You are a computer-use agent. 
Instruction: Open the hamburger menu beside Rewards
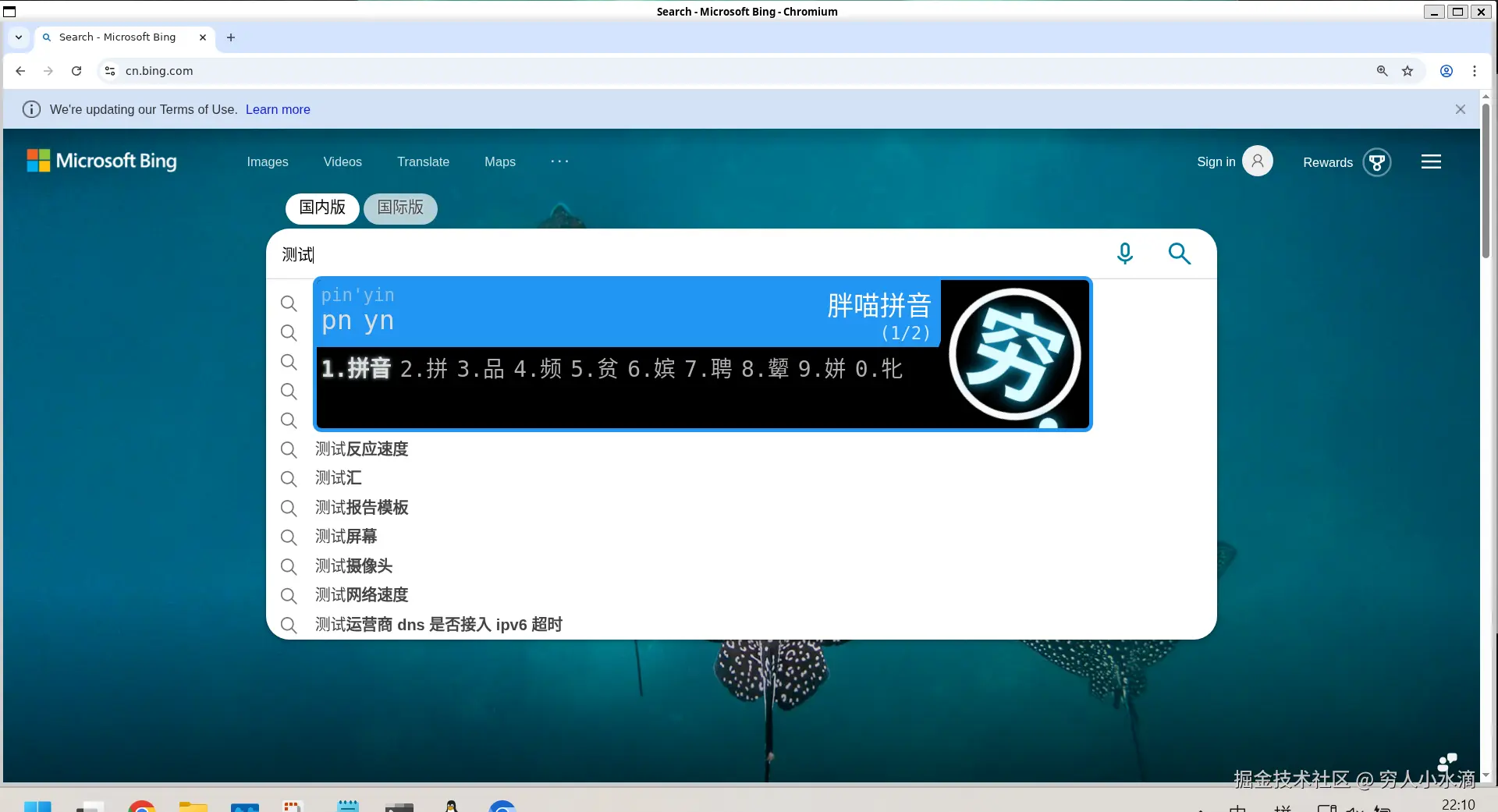point(1431,161)
